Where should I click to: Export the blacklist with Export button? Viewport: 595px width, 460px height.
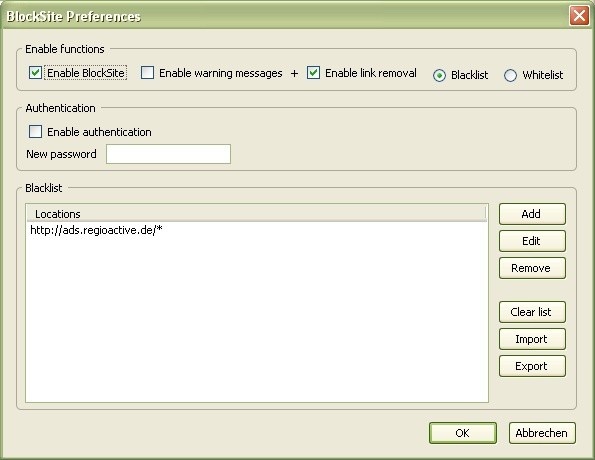coord(532,366)
